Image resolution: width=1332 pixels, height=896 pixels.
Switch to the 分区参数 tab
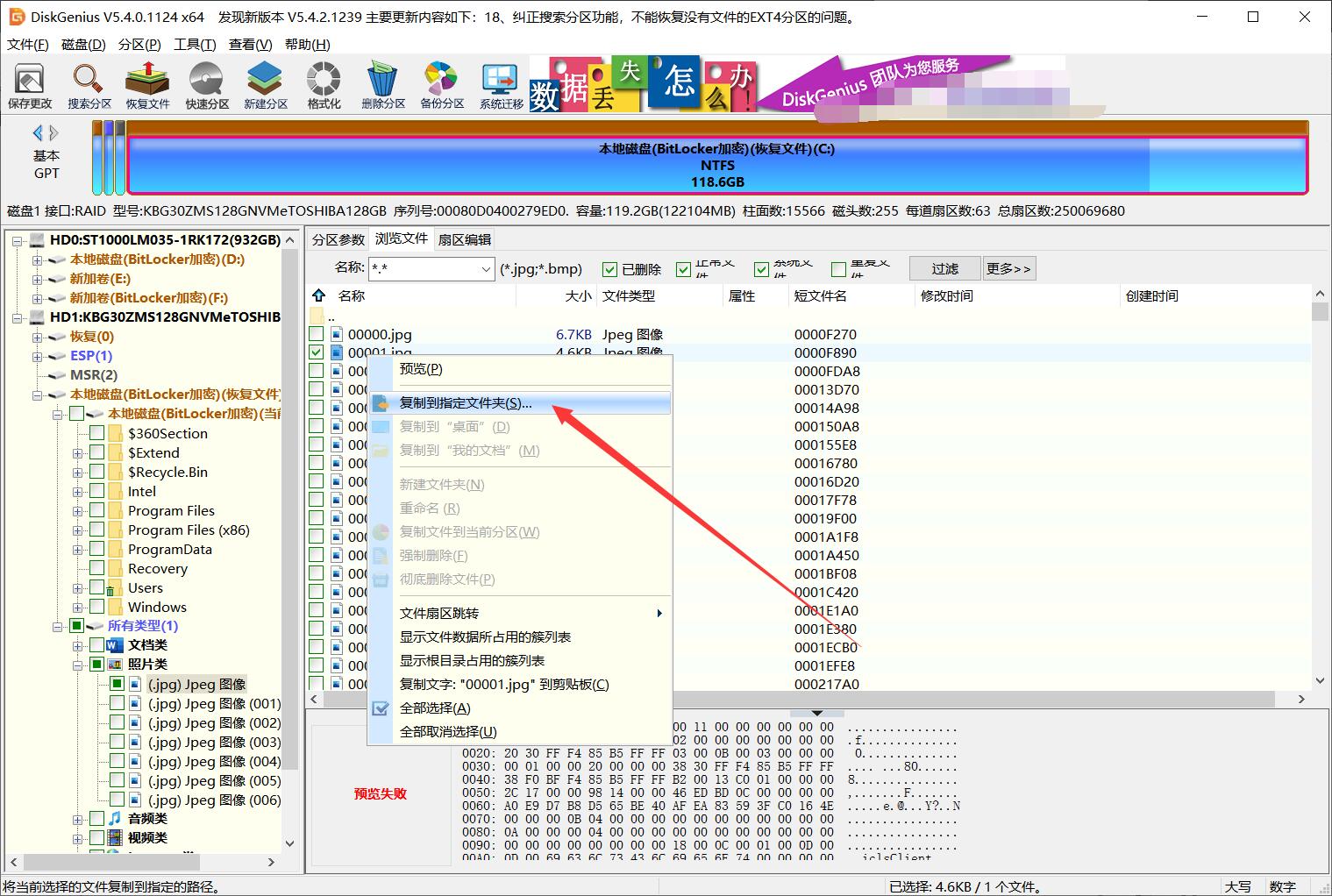(x=338, y=239)
